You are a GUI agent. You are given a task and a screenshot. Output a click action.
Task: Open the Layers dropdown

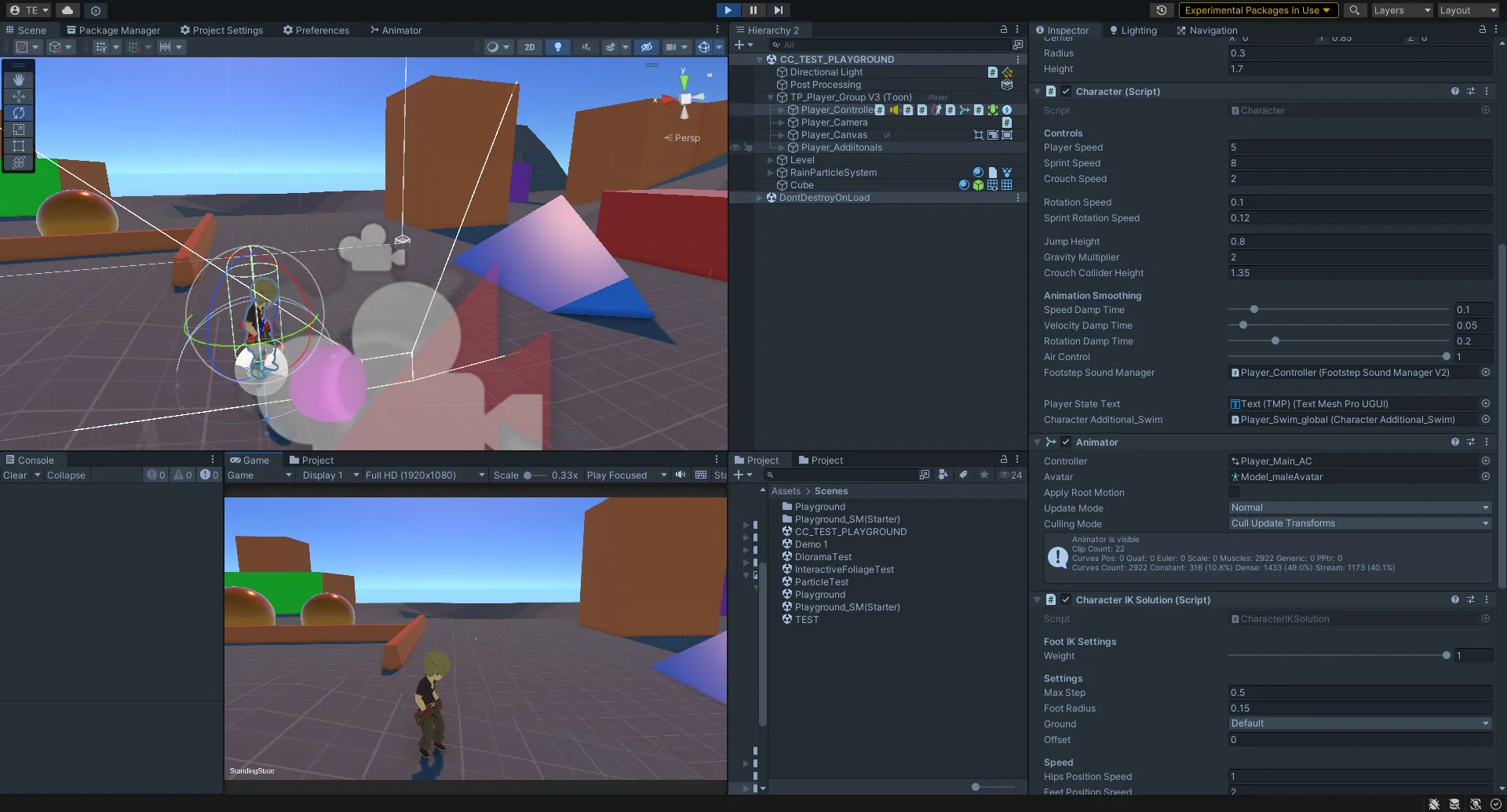coord(1401,10)
